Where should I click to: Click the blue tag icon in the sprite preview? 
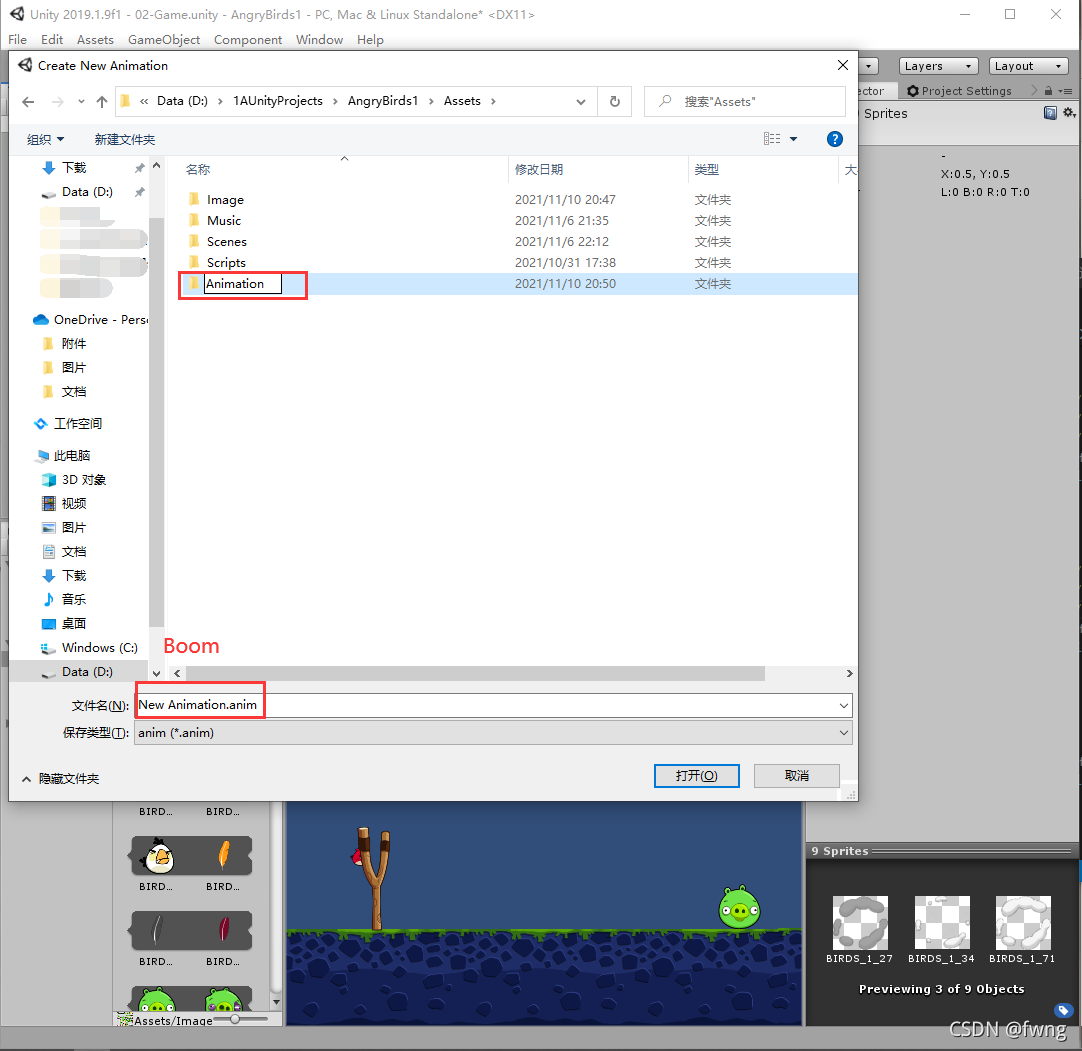click(x=1063, y=1011)
